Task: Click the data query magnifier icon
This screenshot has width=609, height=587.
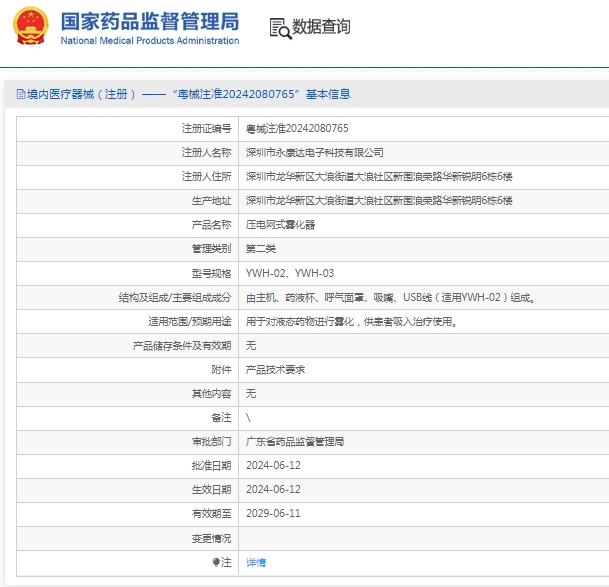Action: click(x=280, y=28)
